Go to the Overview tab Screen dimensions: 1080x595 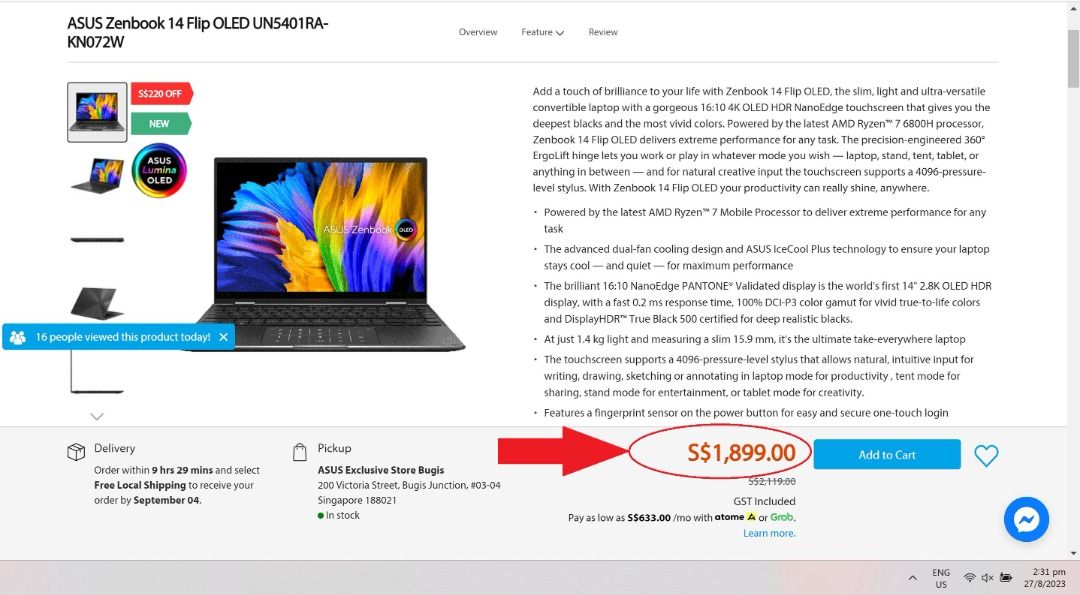[x=478, y=32]
